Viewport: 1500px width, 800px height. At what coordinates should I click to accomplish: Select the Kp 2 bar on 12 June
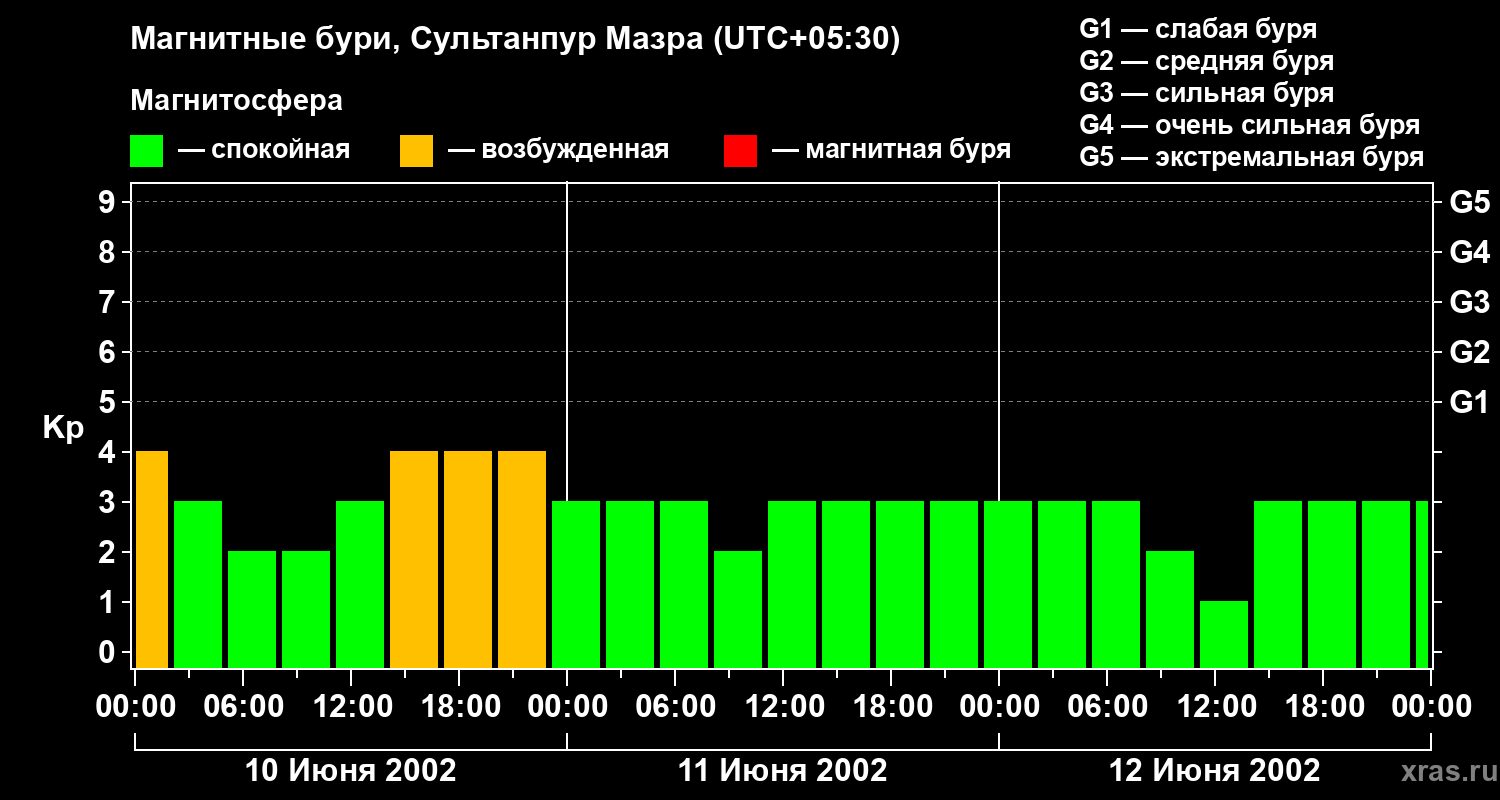click(1170, 609)
